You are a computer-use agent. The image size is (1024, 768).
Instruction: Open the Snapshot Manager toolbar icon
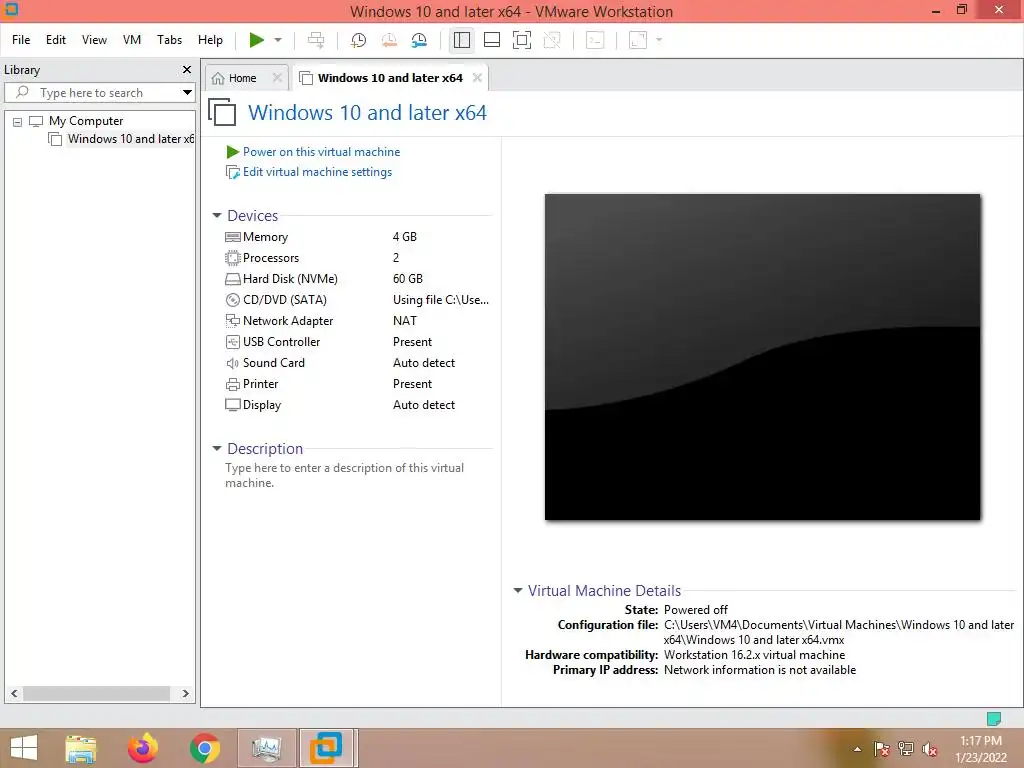[x=419, y=40]
